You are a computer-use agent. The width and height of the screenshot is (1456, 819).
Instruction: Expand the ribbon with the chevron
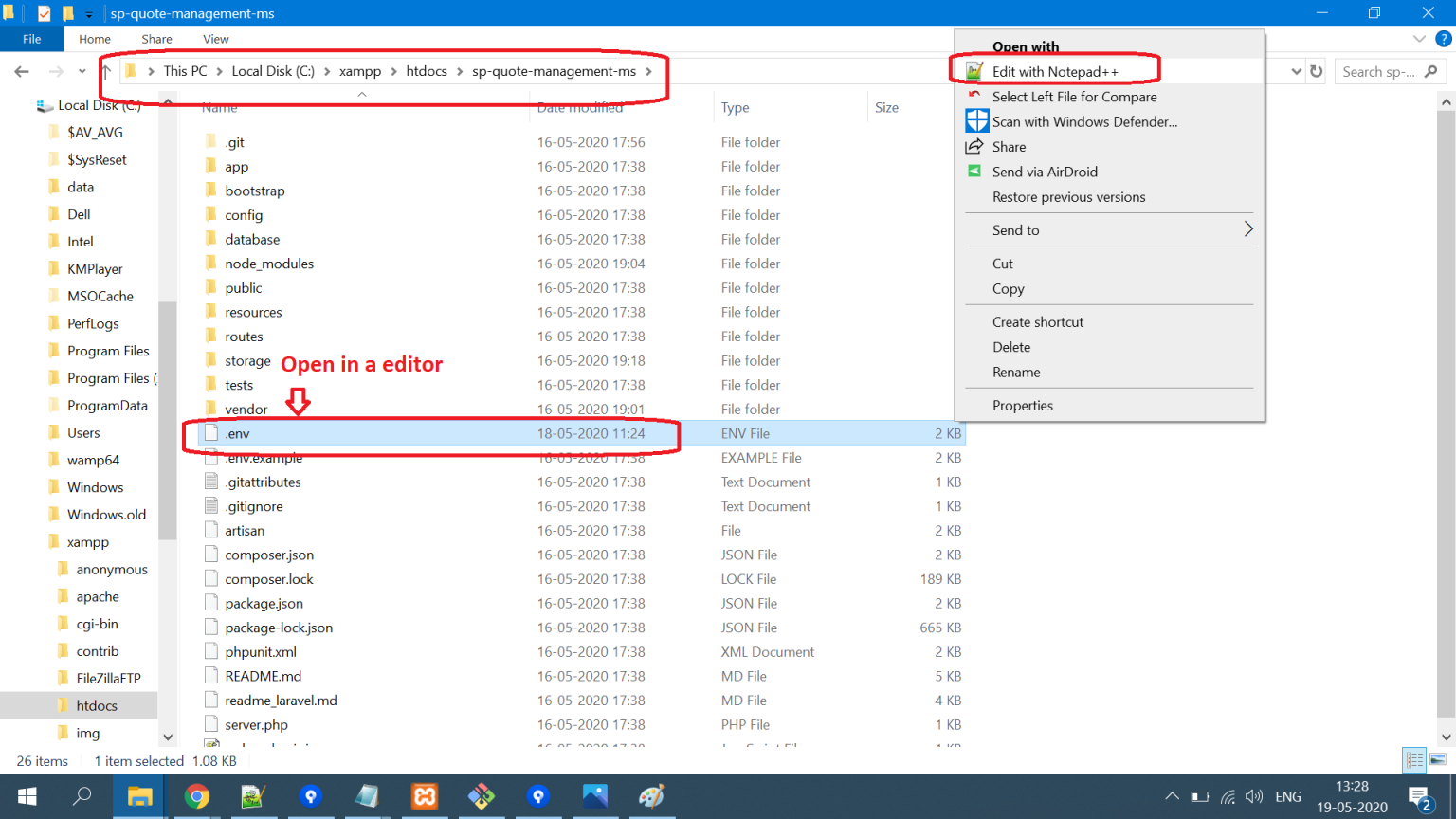click(1419, 39)
